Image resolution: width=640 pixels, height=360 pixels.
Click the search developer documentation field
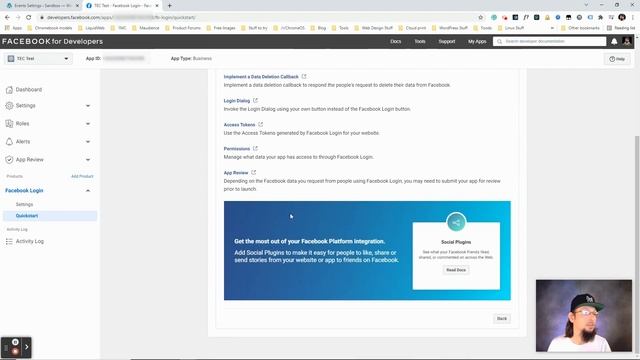click(x=549, y=41)
